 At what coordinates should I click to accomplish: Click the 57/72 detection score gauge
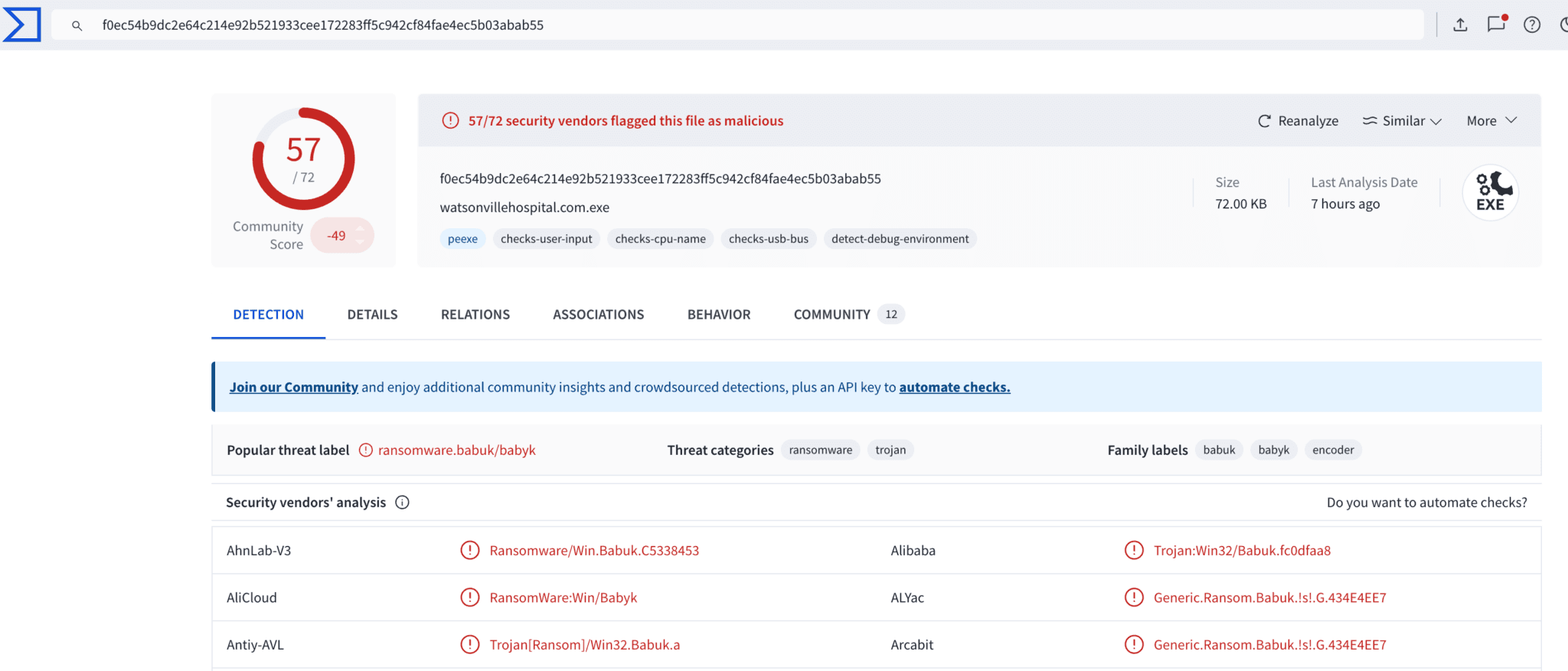coord(304,159)
